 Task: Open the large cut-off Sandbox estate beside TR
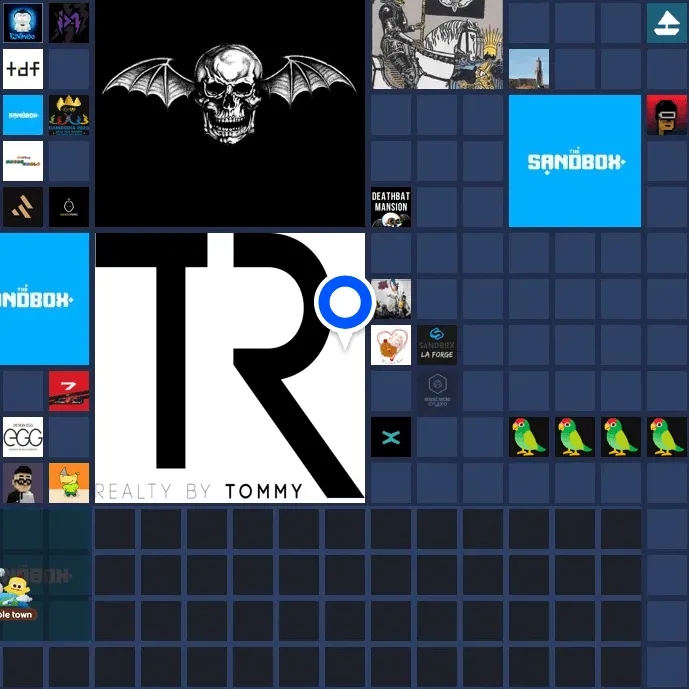coord(44,299)
